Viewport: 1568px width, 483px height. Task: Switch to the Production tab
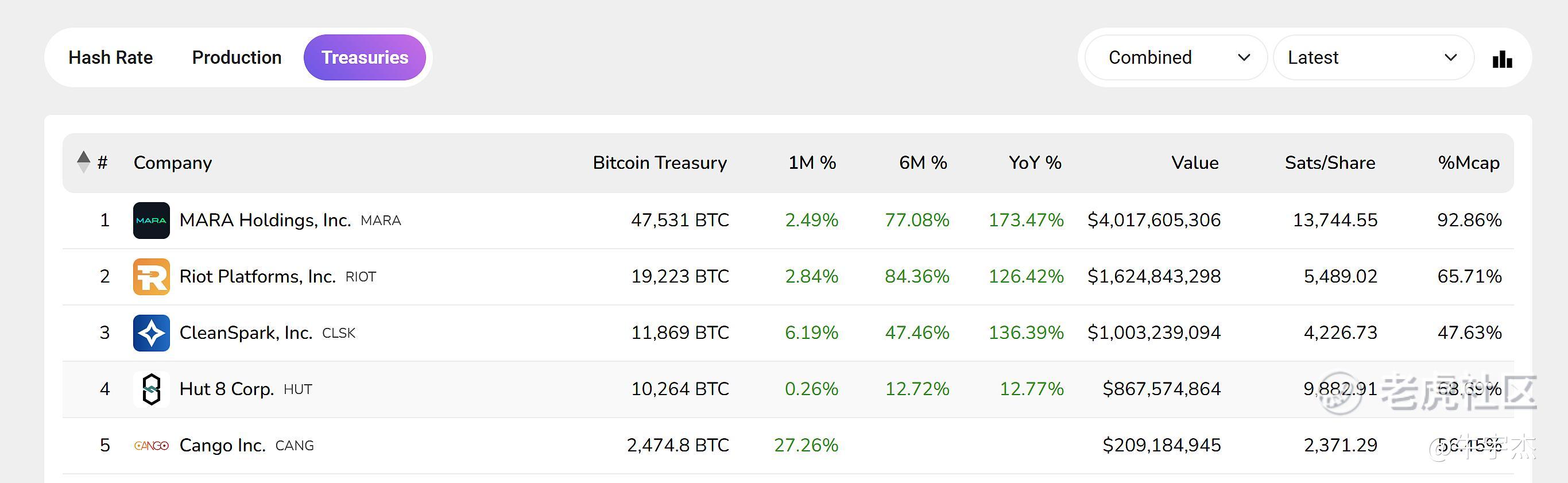[x=237, y=57]
